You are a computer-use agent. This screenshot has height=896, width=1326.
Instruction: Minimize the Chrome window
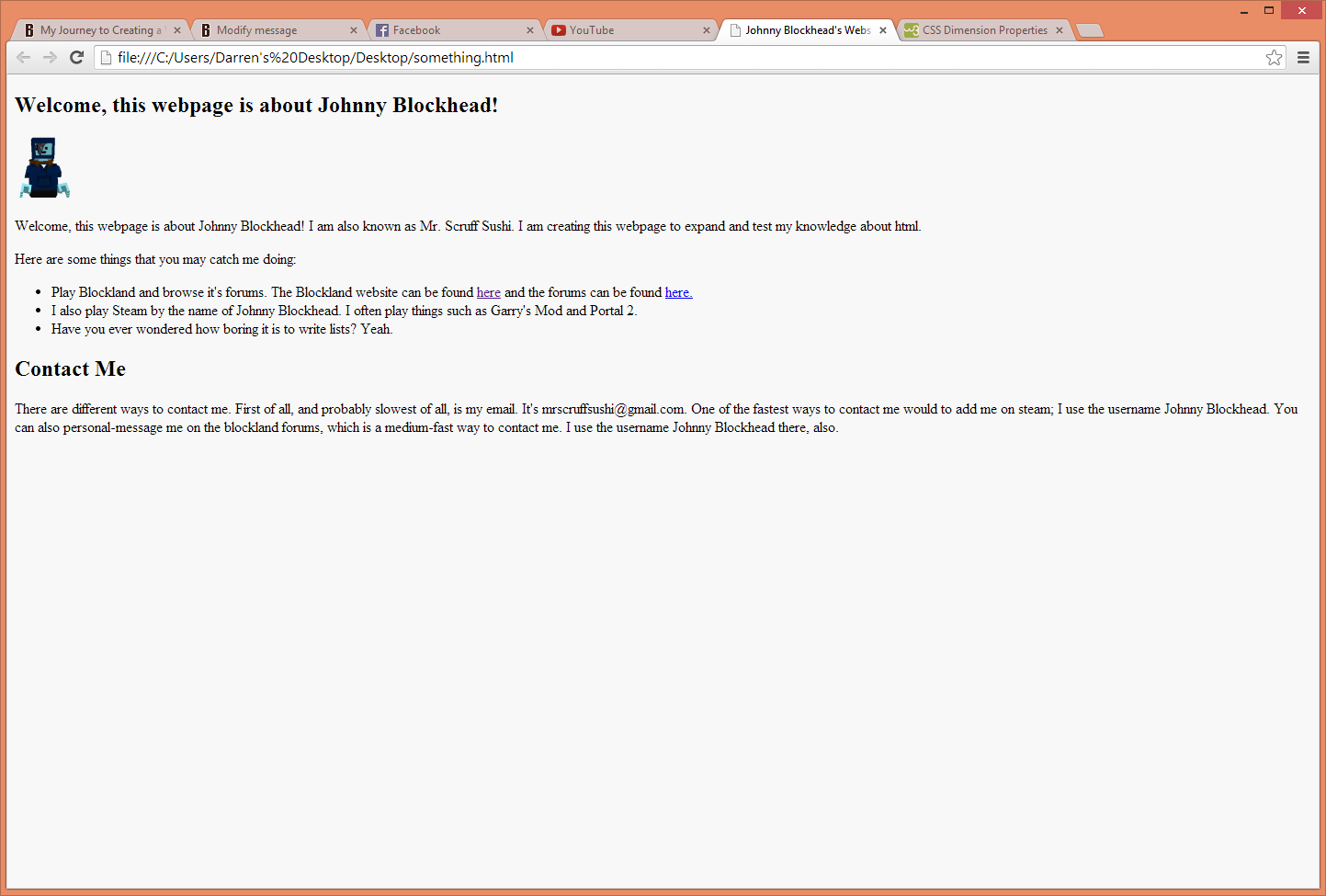point(1244,11)
